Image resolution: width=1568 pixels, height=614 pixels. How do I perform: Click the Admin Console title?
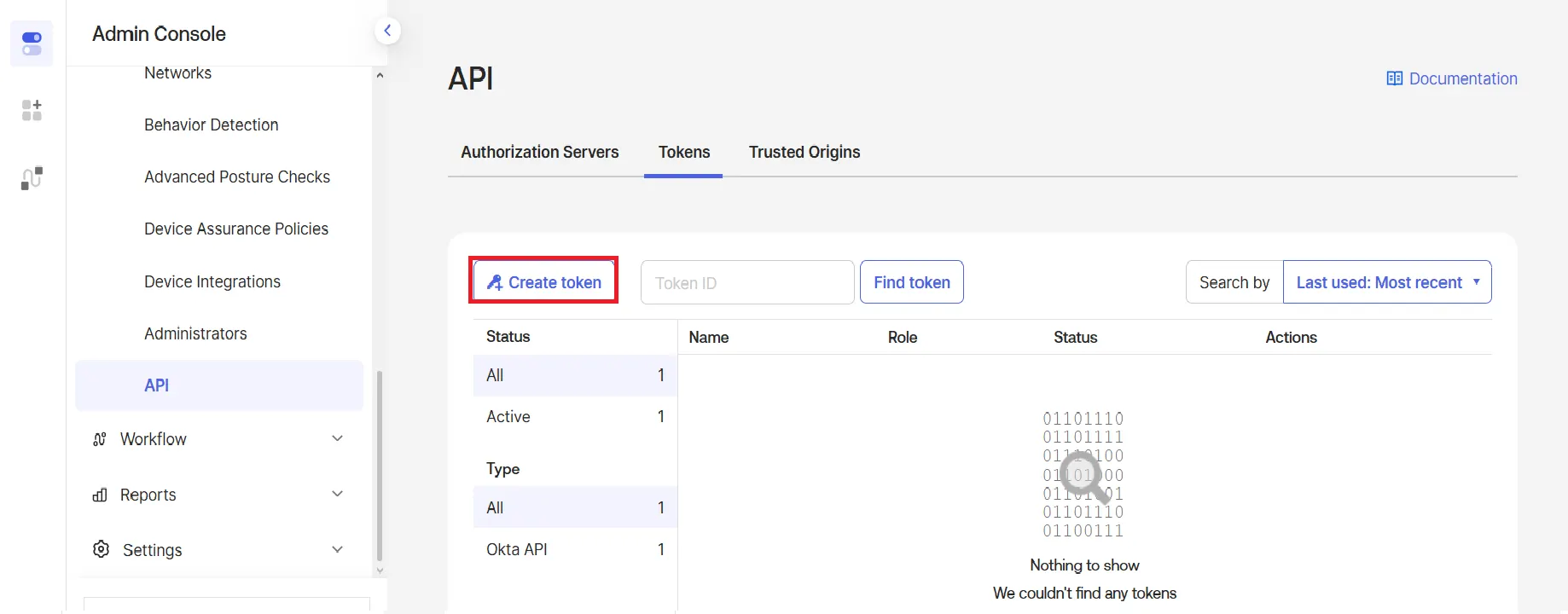[159, 34]
